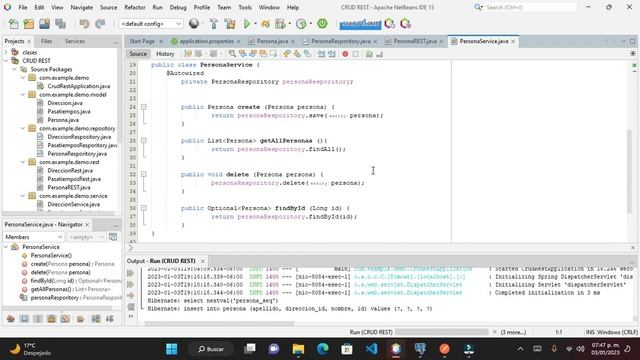This screenshot has height=360, width=640.
Task: Click the editor find selection magnifier icon
Action: (232, 54)
